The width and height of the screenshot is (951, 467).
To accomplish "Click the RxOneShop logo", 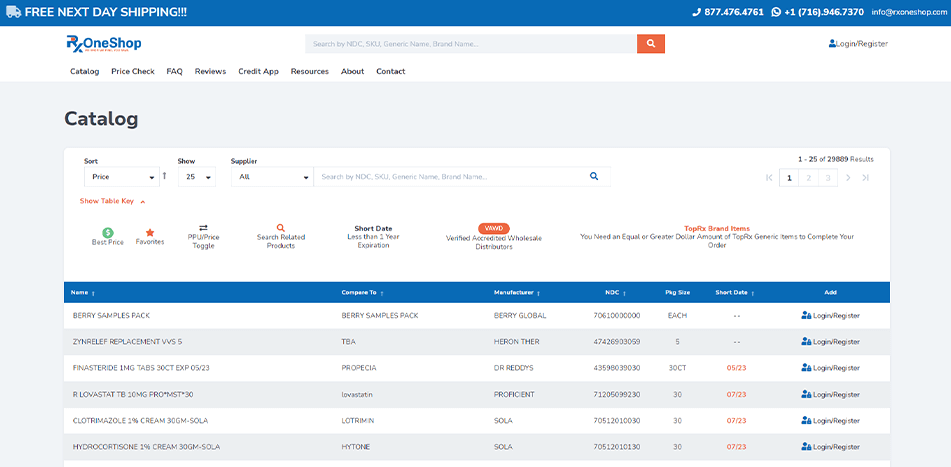I will pos(104,44).
